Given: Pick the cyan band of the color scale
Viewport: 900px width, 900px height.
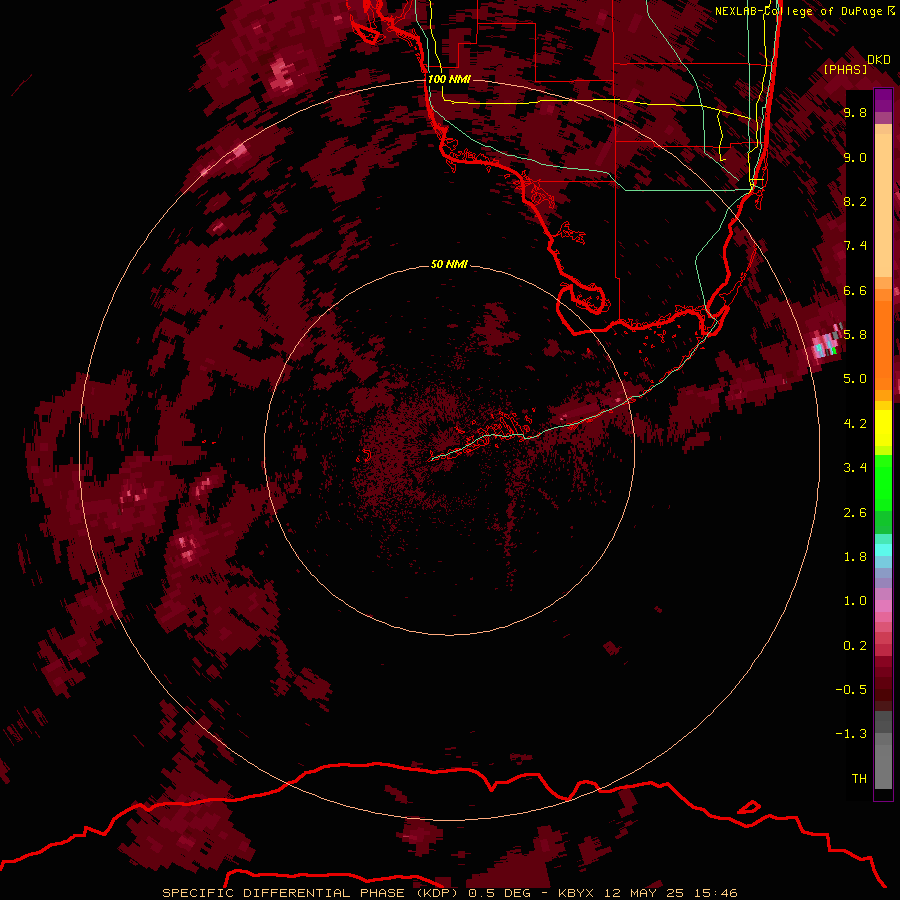Looking at the screenshot, I should 883,550.
